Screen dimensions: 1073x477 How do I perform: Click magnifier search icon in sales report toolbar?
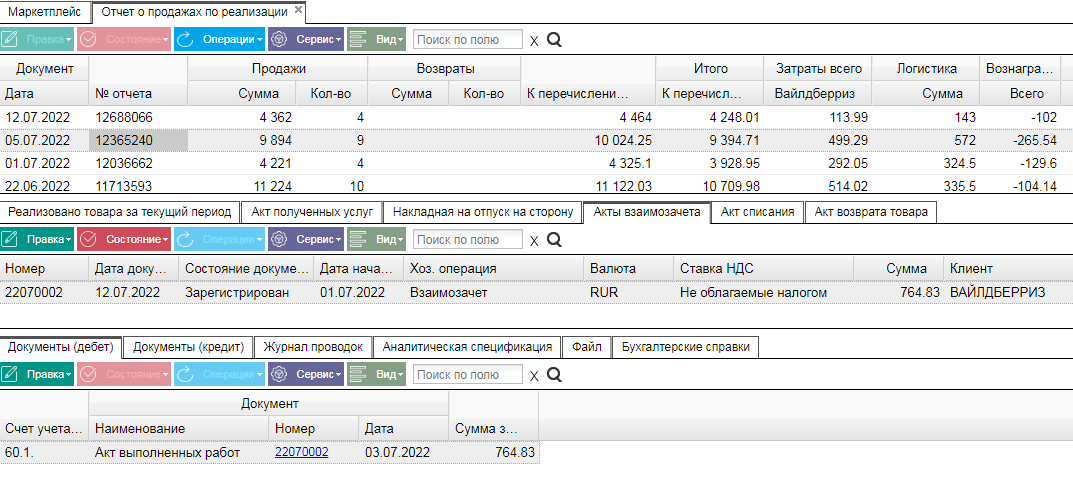click(554, 40)
